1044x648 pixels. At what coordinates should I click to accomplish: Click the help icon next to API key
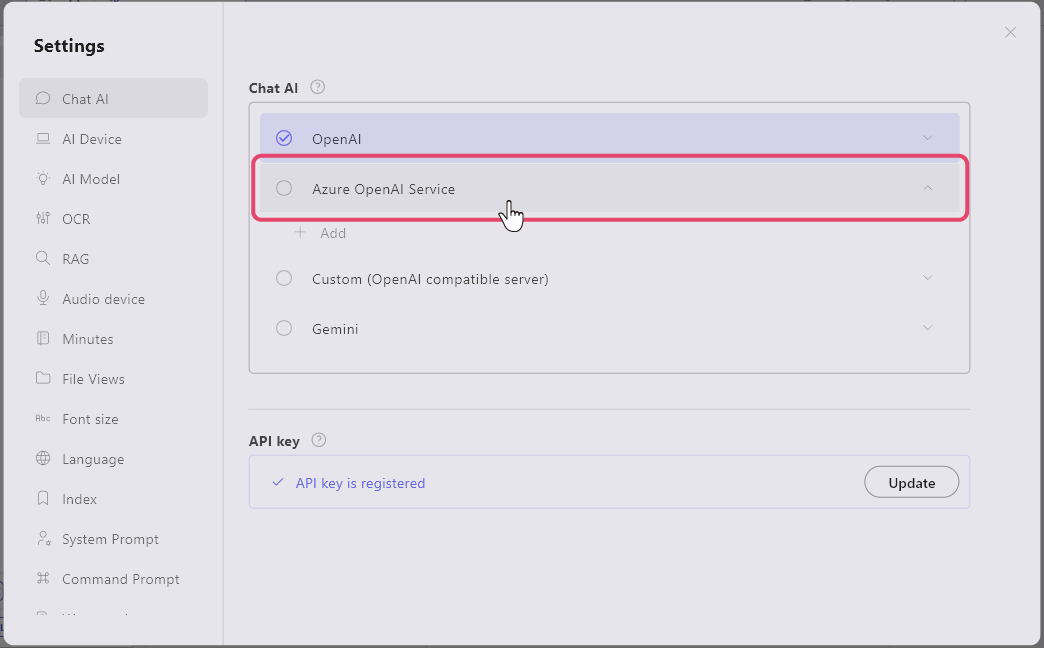[319, 441]
